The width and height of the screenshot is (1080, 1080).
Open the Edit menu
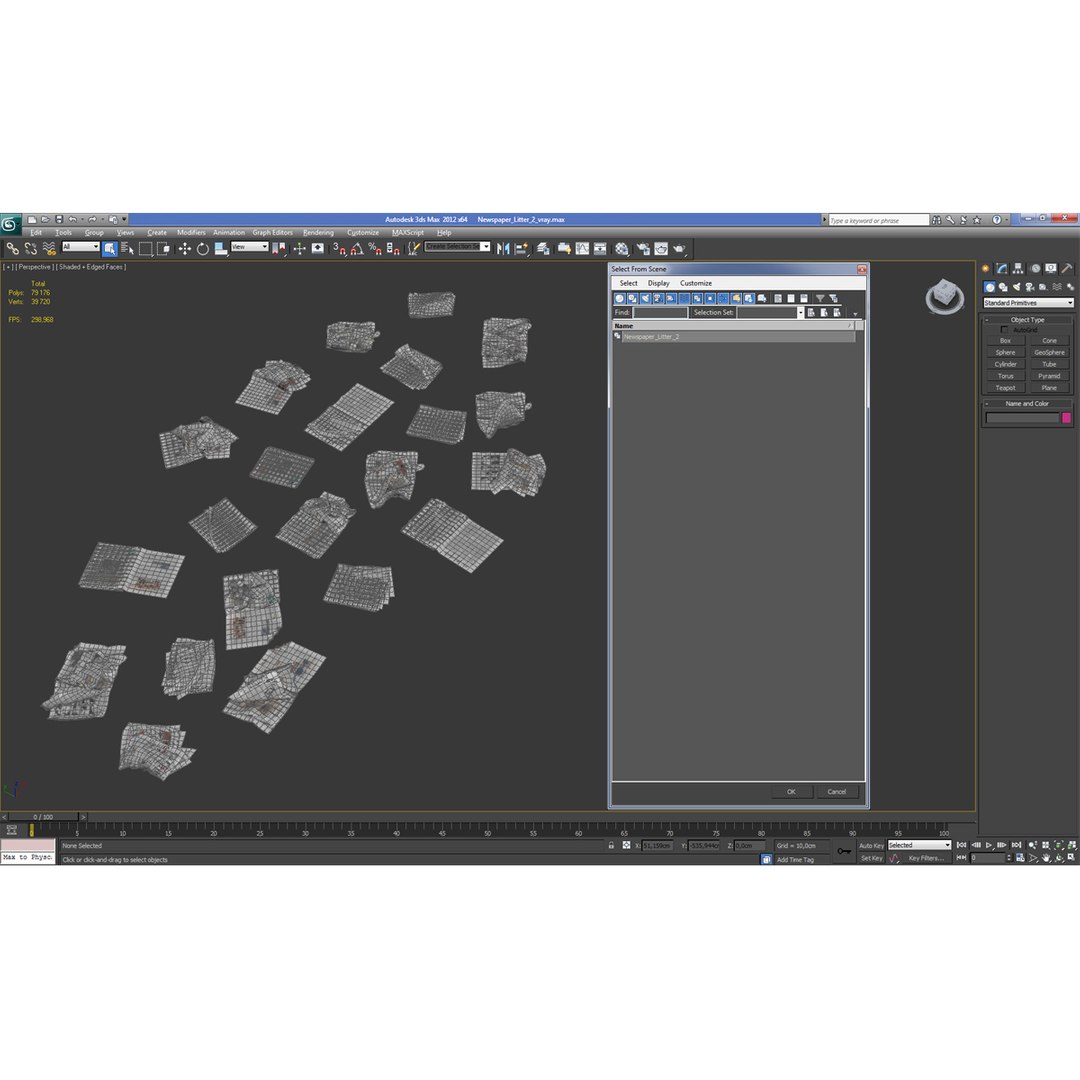point(36,233)
